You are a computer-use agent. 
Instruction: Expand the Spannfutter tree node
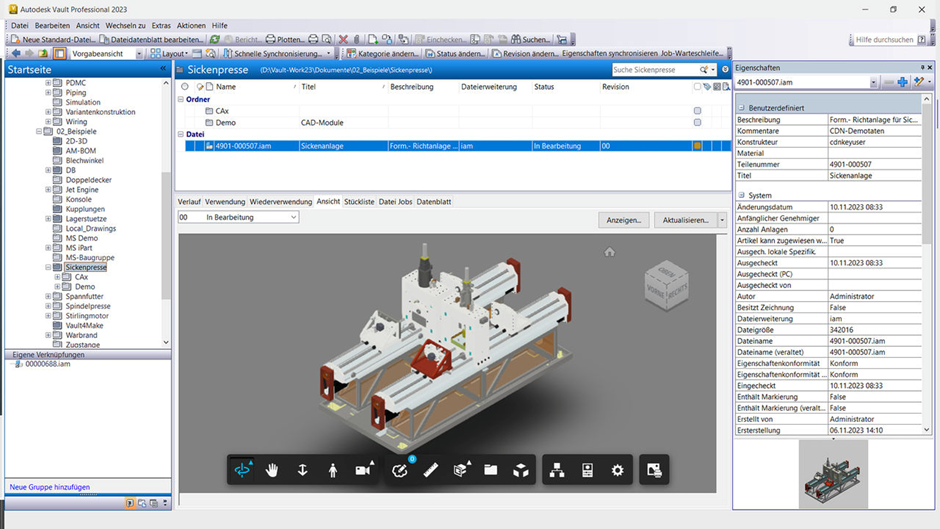(x=48, y=297)
